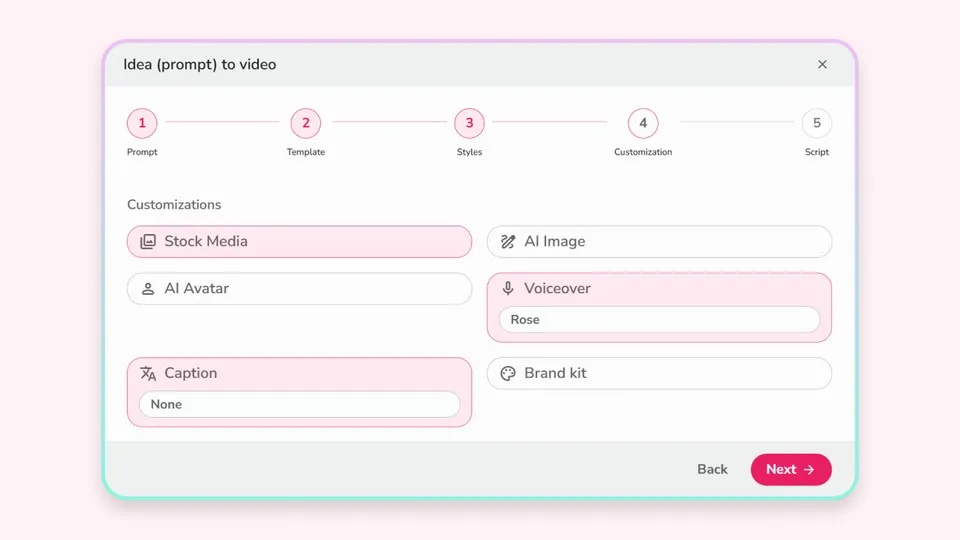The width and height of the screenshot is (960, 540).
Task: Click the Brand kit palette icon
Action: [x=508, y=373]
